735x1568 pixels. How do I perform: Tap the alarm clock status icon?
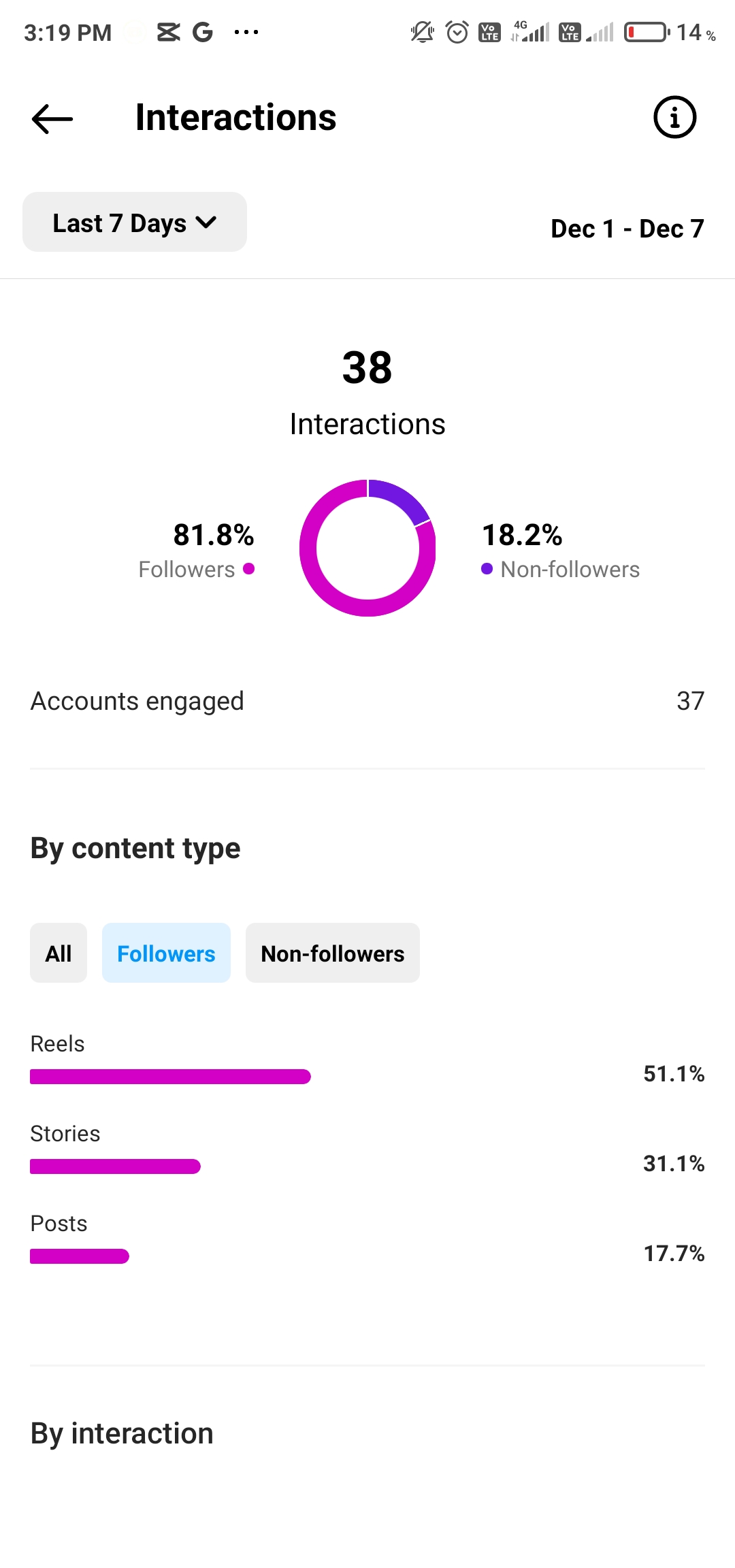(457, 32)
